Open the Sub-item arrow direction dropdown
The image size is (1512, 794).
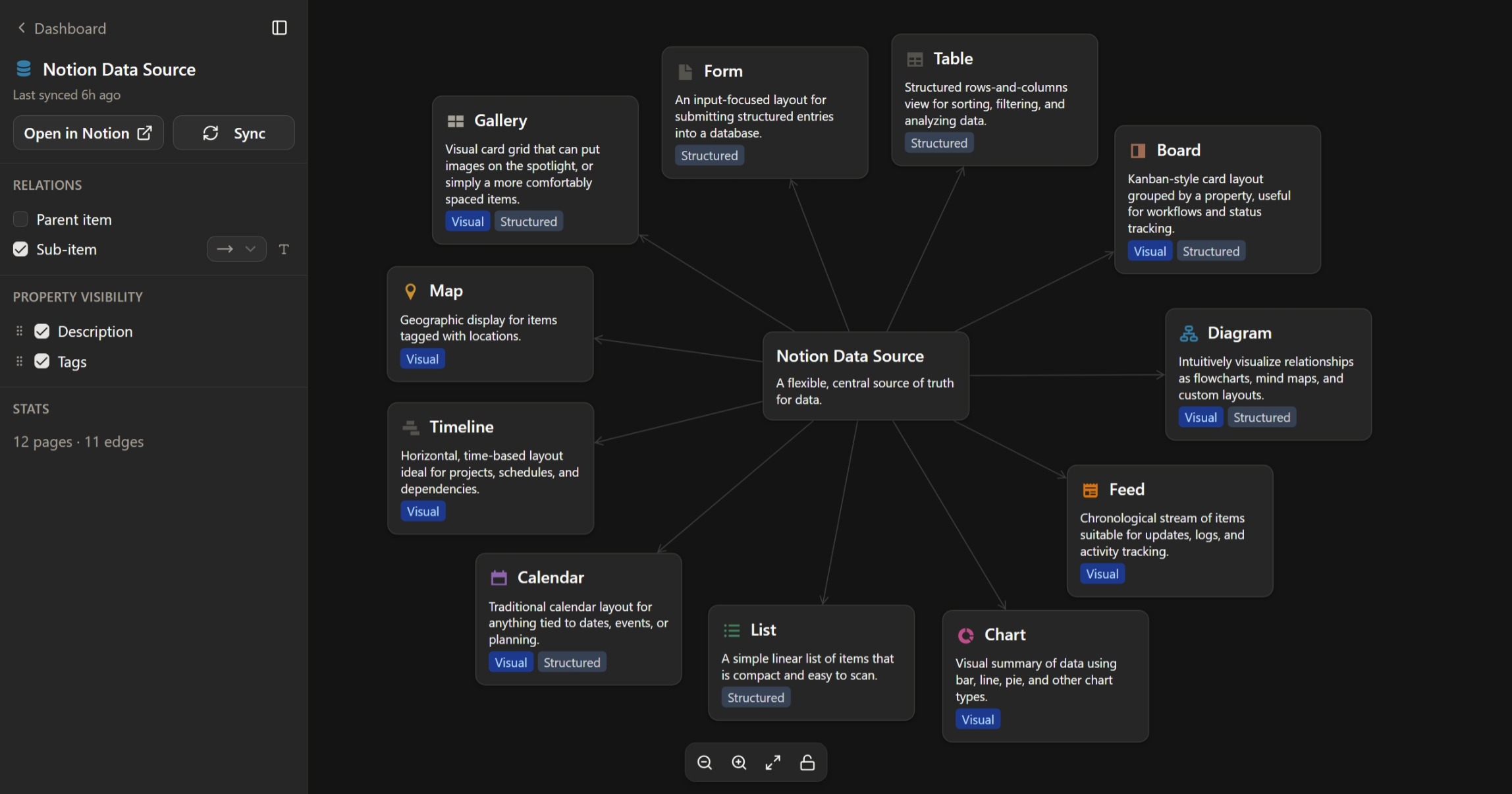pos(236,249)
